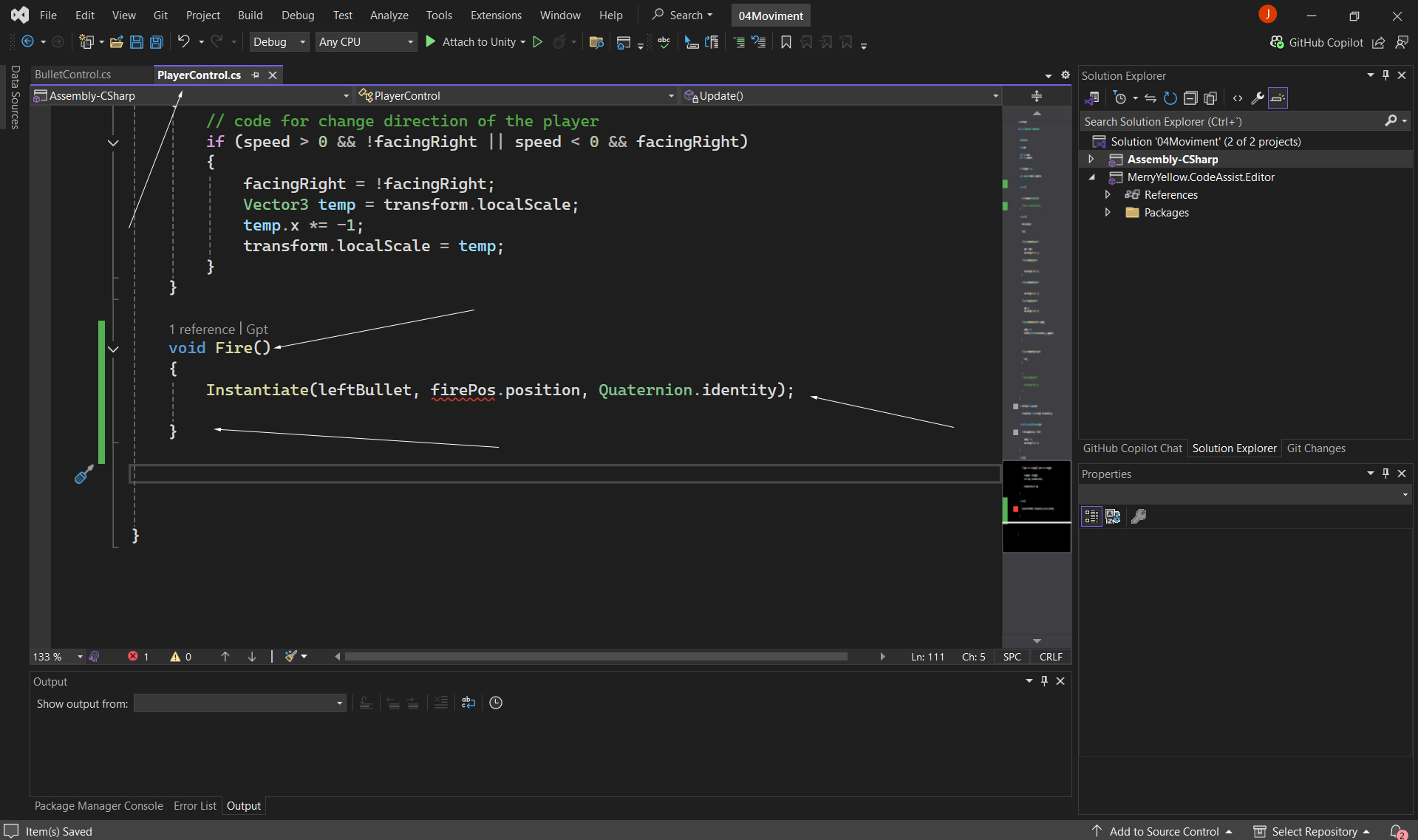
Task: Click the Refresh icon in Solution Explorer
Action: (x=1170, y=98)
